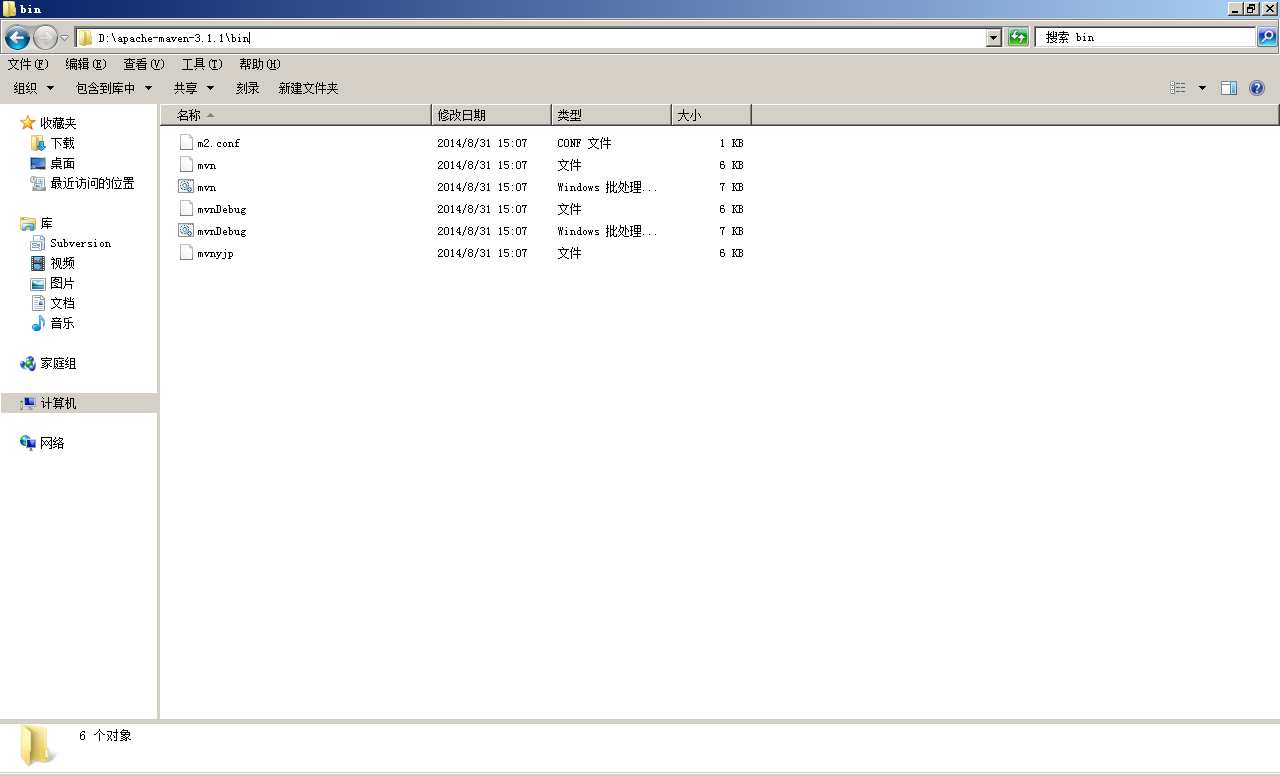This screenshot has height=776, width=1280.
Task: Sort by the 类型 column header
Action: [x=611, y=115]
